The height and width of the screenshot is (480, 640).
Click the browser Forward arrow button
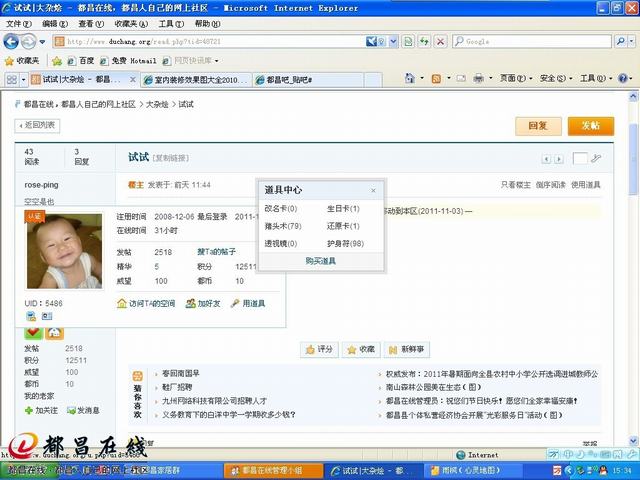[29, 41]
